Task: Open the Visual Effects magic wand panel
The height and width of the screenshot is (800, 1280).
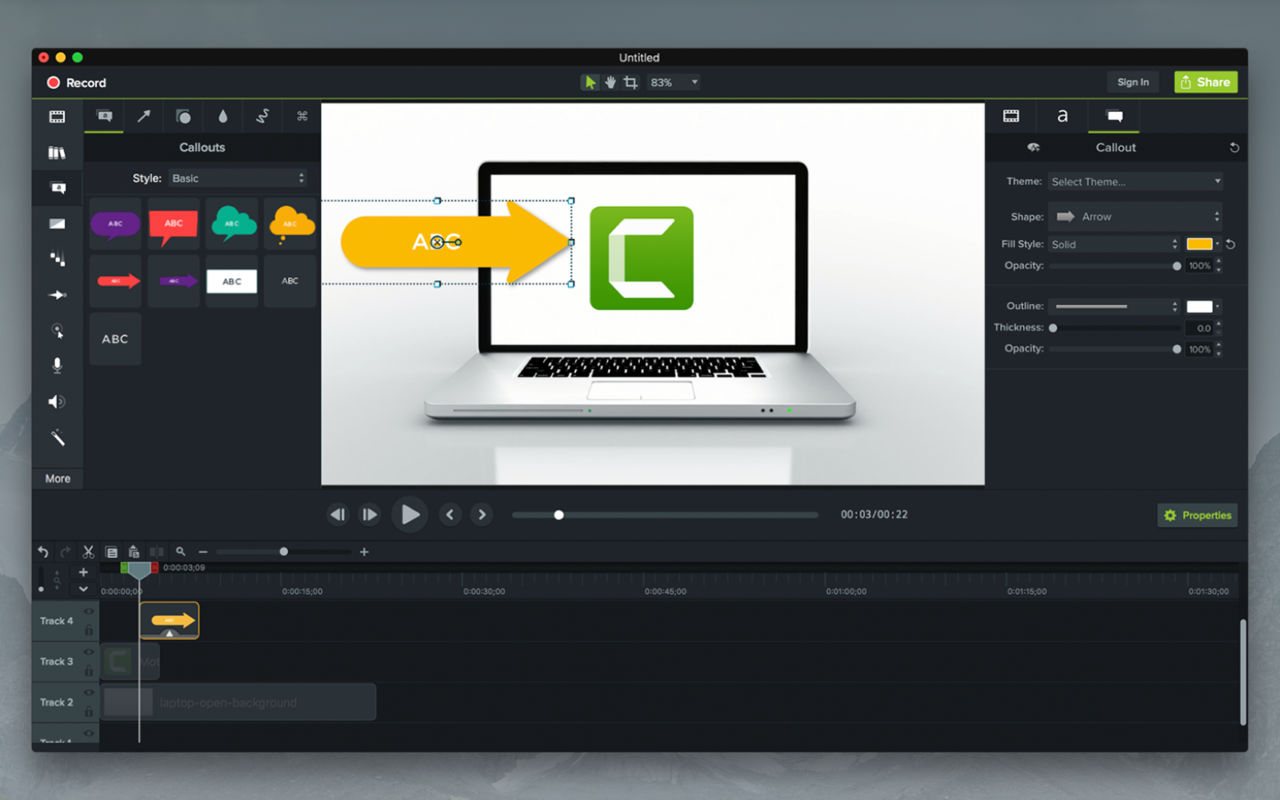Action: (x=57, y=438)
